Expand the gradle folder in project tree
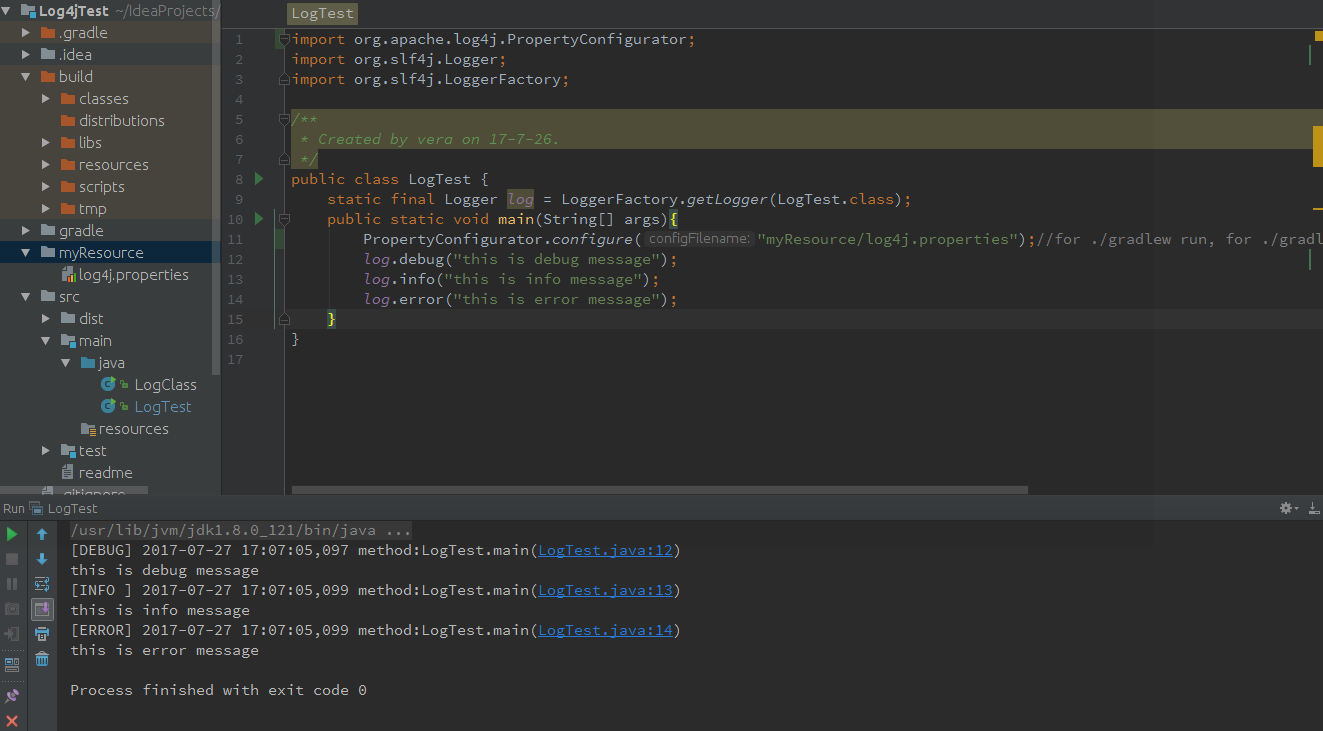This screenshot has width=1323, height=731. coord(26,231)
